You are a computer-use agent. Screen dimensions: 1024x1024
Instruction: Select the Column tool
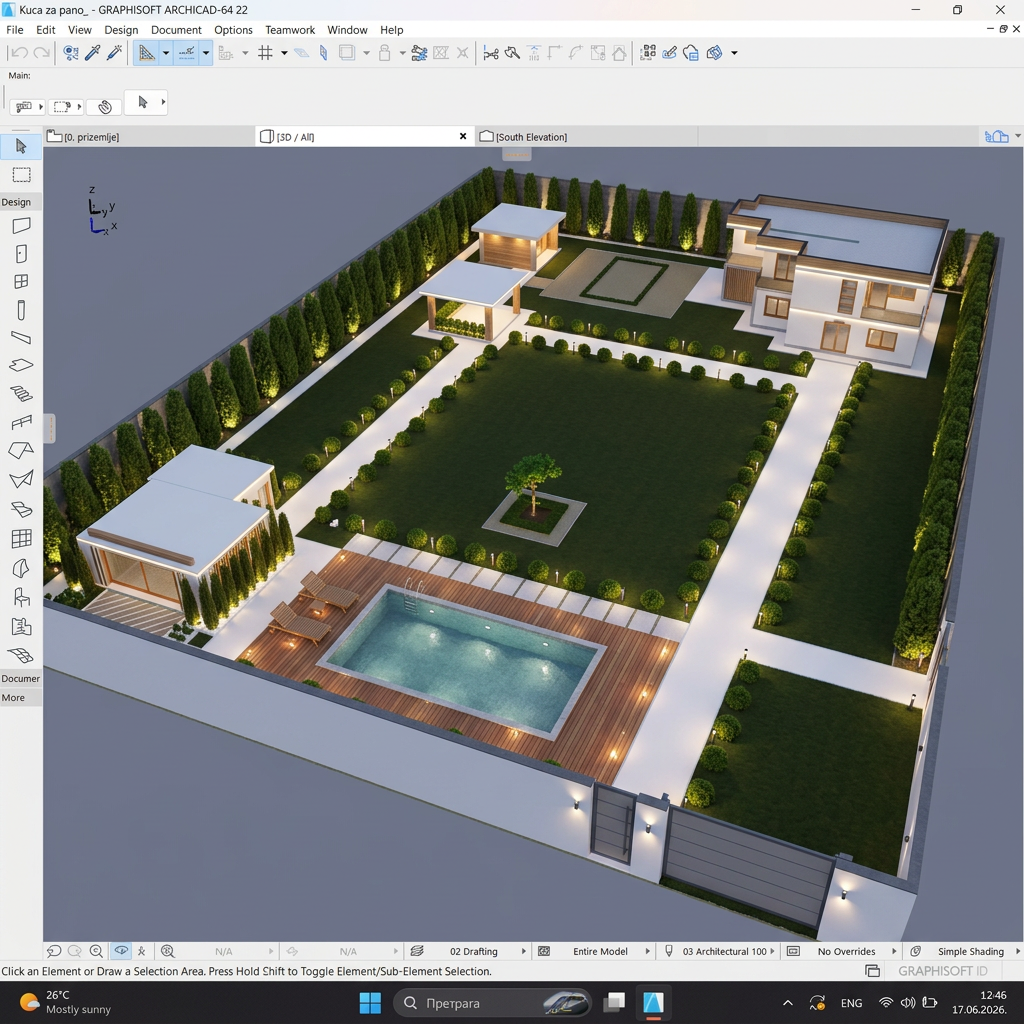click(21, 310)
